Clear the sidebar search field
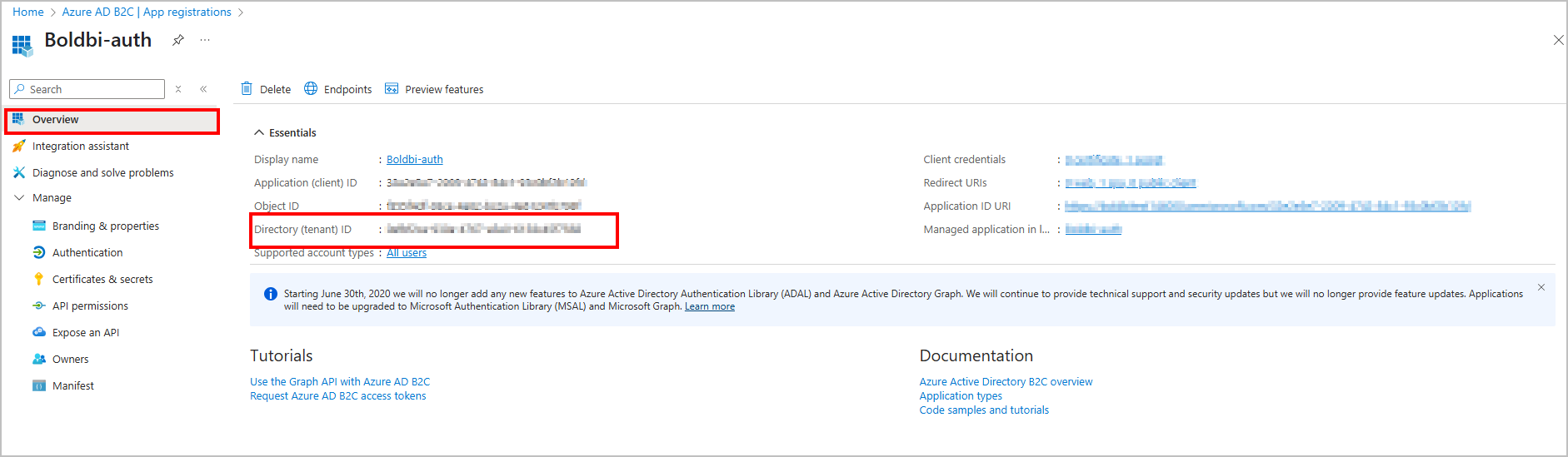 178,89
